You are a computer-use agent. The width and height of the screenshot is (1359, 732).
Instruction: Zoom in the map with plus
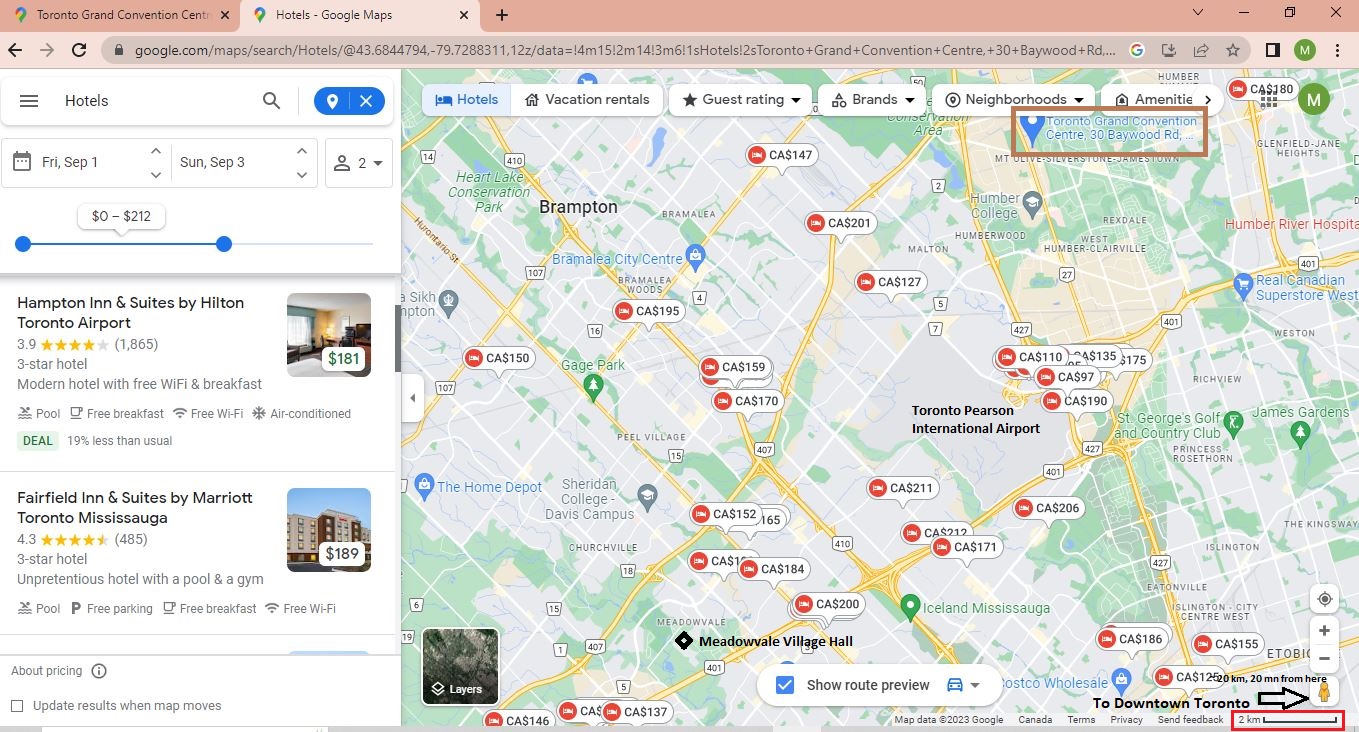coord(1325,631)
